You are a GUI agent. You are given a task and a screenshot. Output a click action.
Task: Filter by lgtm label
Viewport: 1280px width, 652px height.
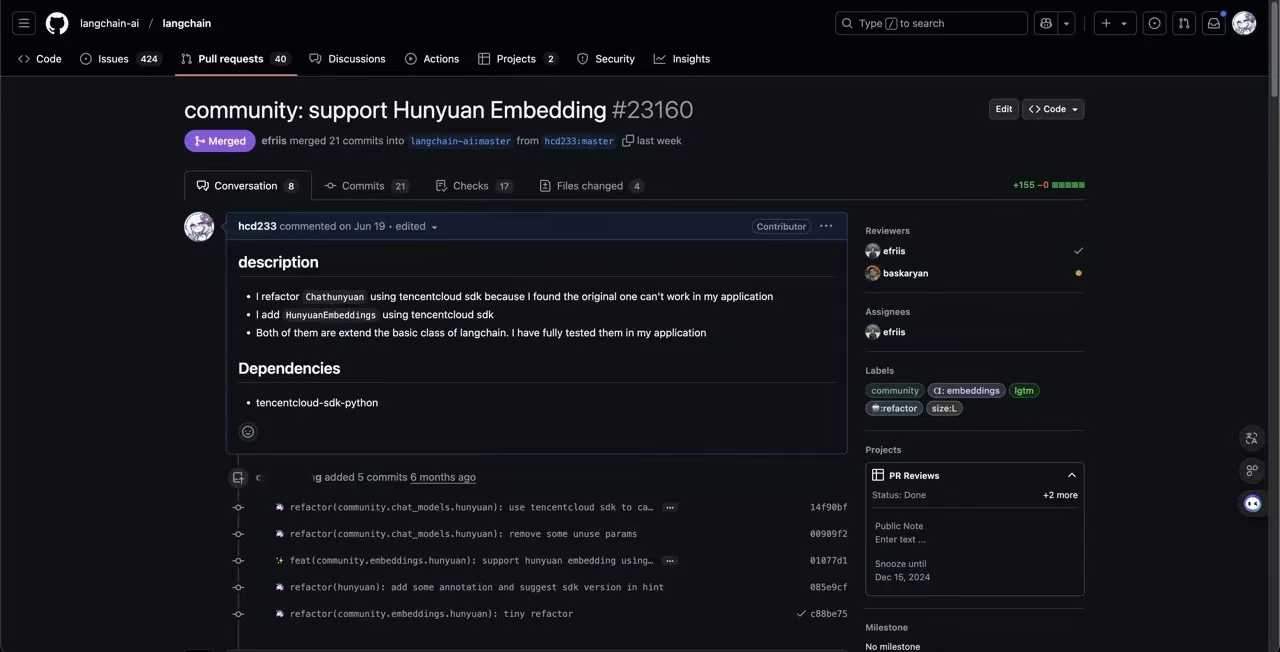(1024, 391)
